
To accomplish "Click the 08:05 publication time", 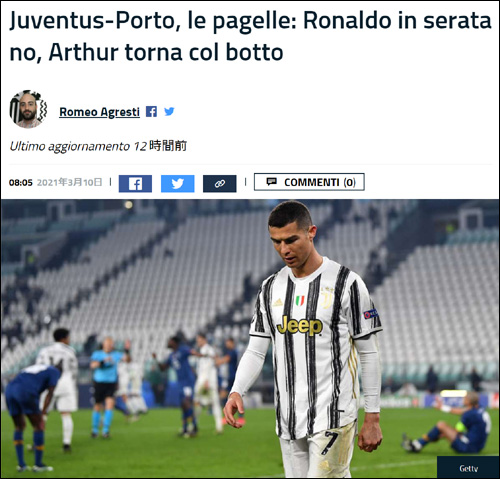I will tap(21, 183).
